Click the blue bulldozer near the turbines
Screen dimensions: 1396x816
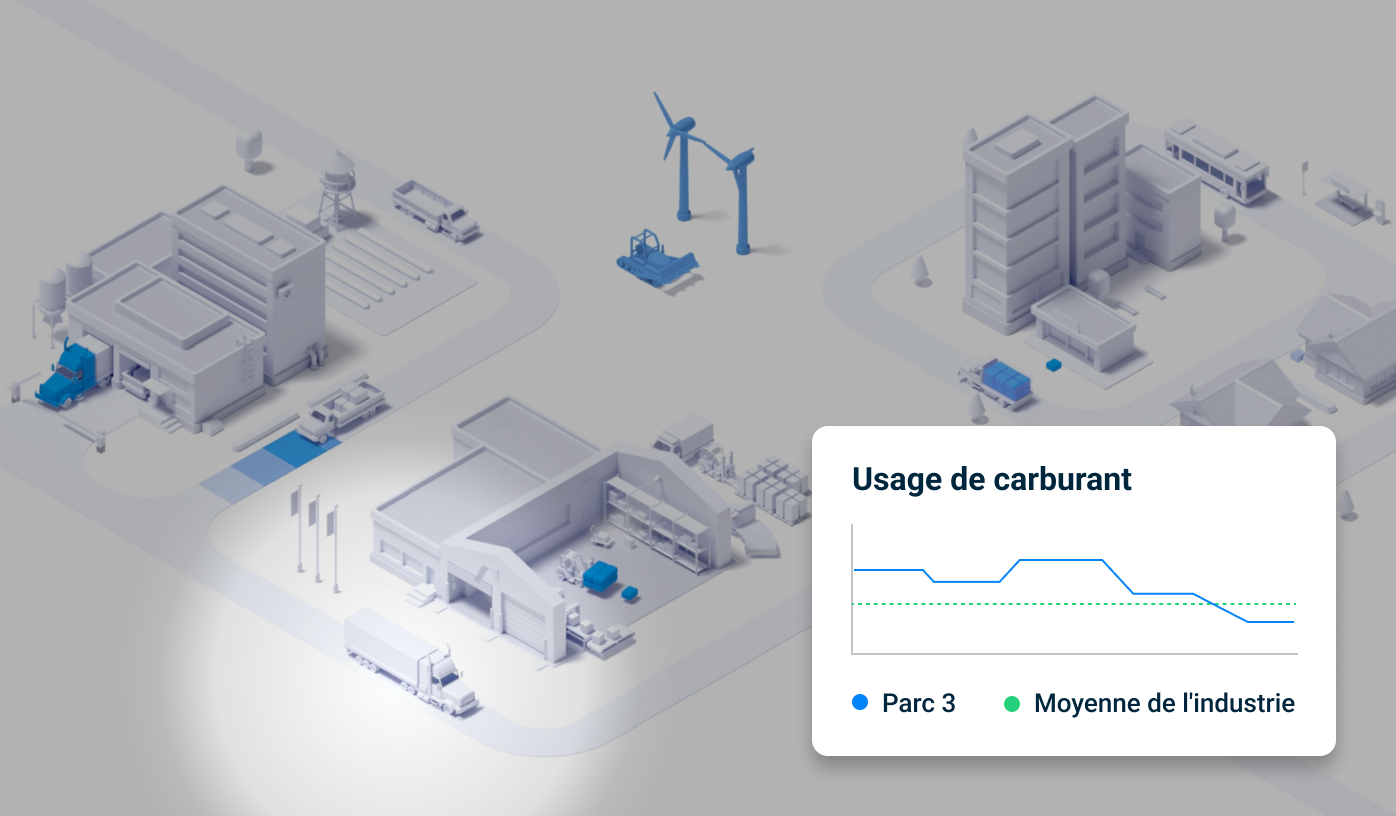coord(655,255)
